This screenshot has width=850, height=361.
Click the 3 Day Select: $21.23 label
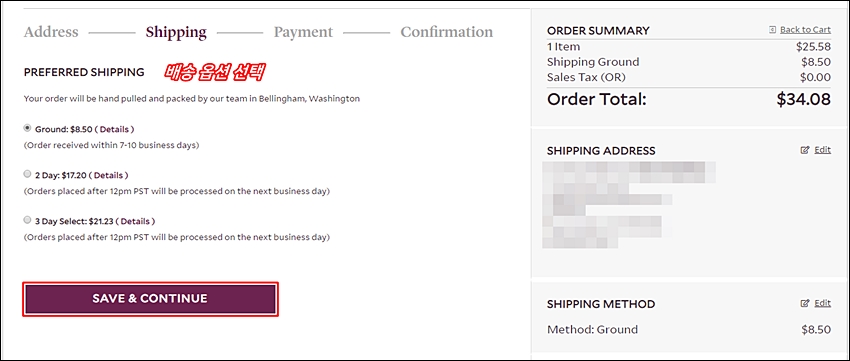tap(74, 222)
